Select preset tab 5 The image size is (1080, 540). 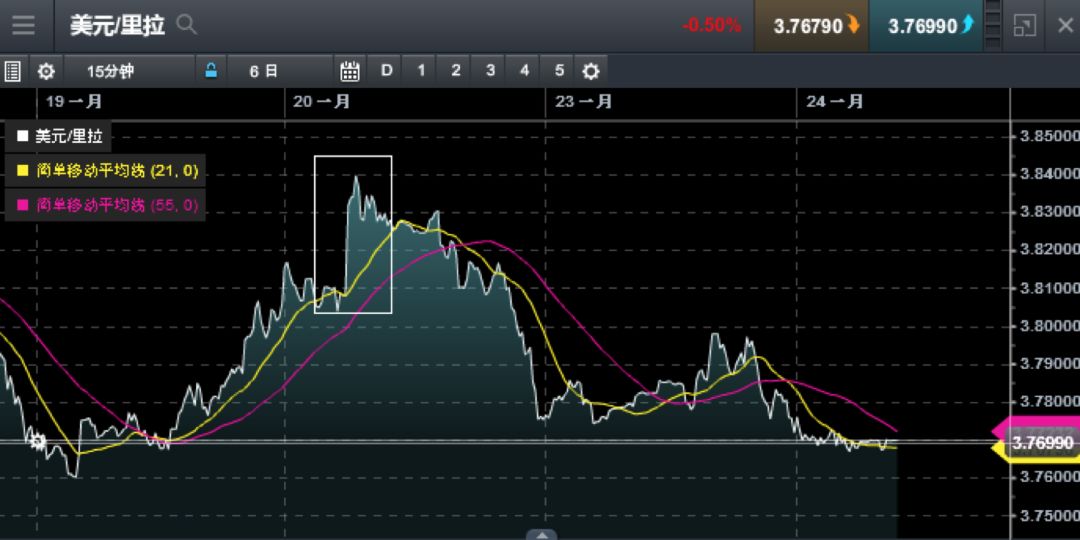click(x=559, y=70)
